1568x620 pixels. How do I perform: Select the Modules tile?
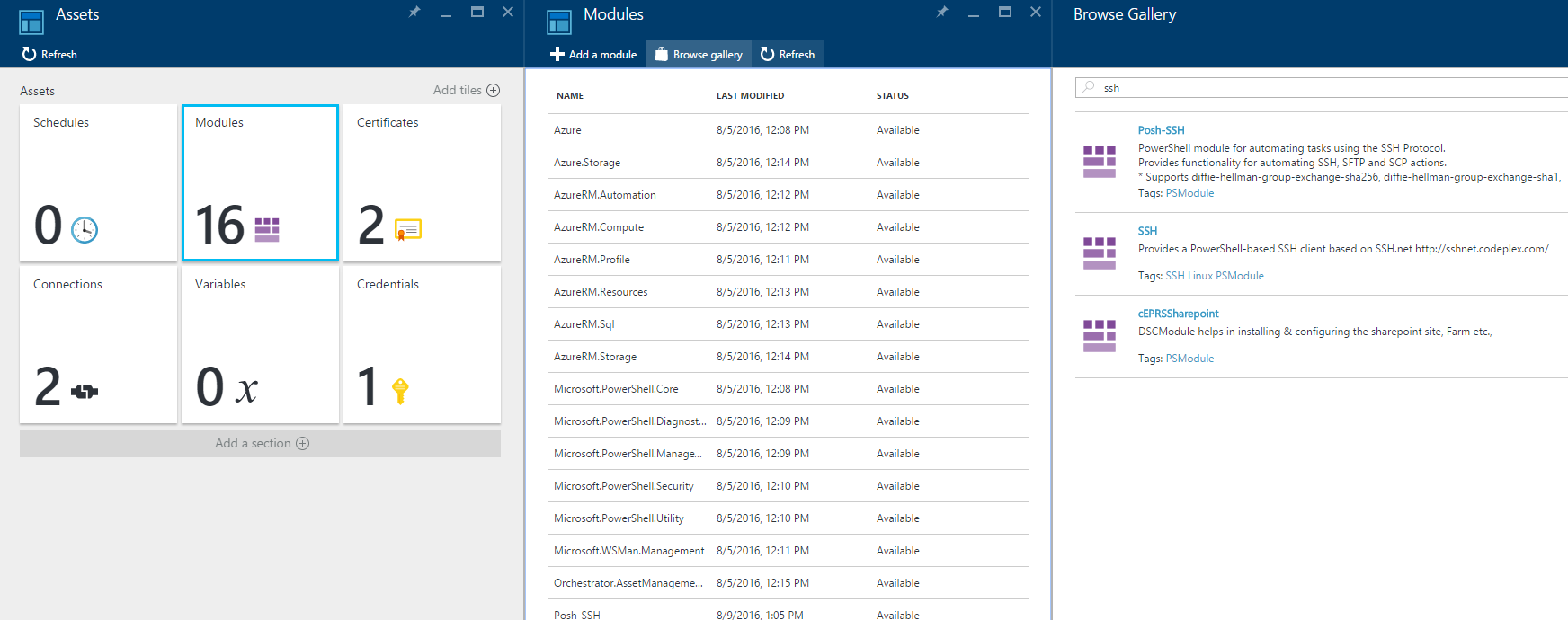(260, 182)
